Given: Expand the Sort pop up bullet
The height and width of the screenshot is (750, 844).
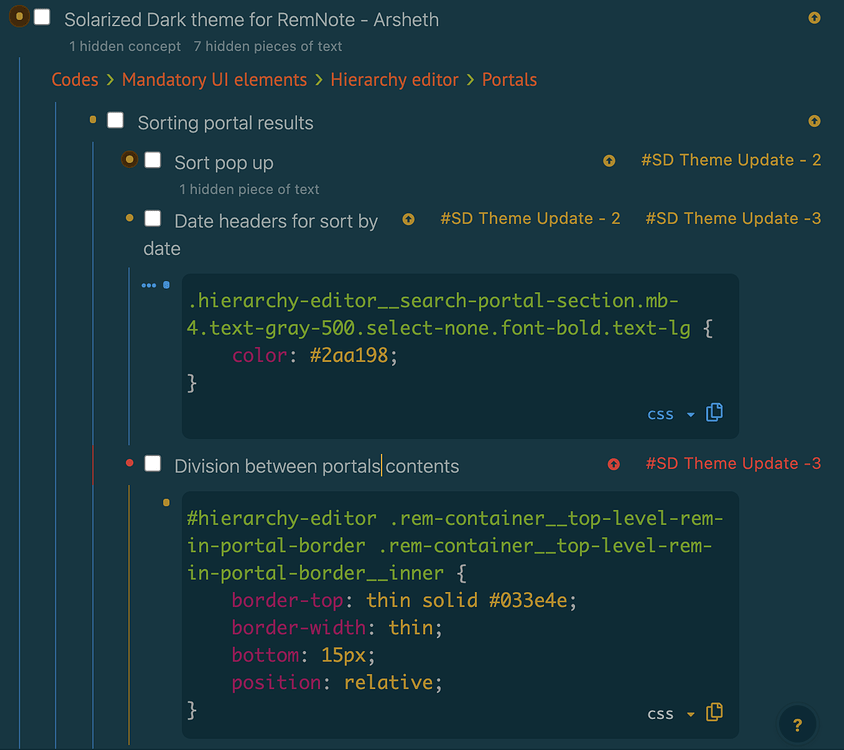Looking at the screenshot, I should 129,159.
